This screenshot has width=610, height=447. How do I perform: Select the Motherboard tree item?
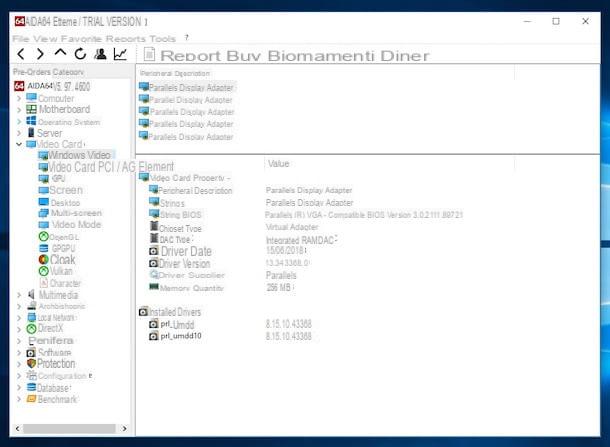click(58, 109)
